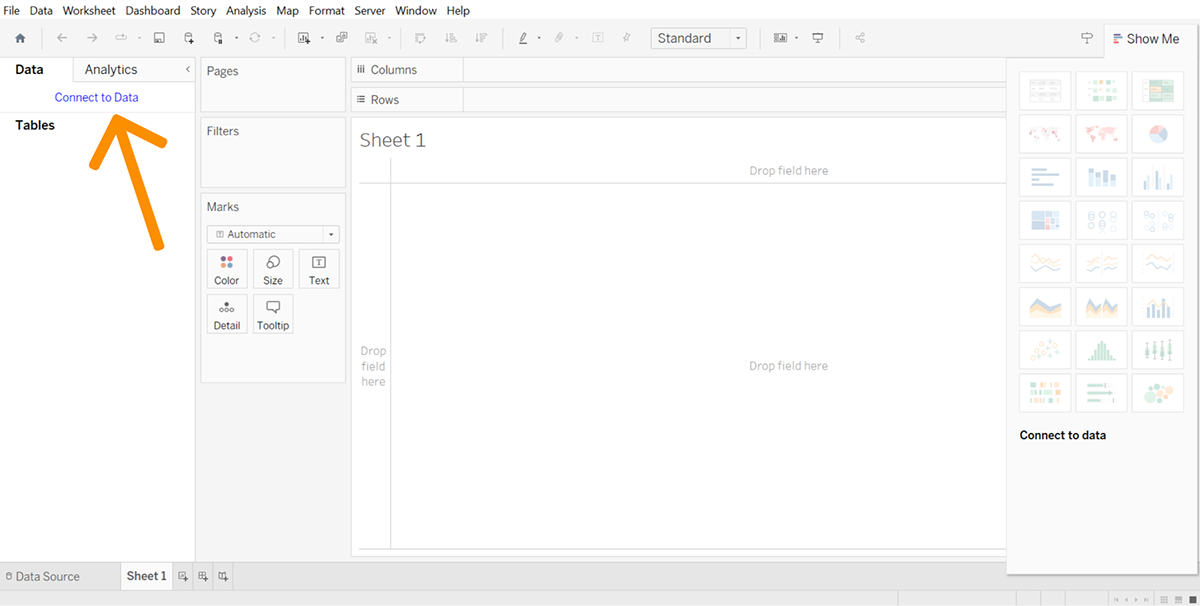
Task: Click the Tableau home start page icon
Action: pos(20,38)
